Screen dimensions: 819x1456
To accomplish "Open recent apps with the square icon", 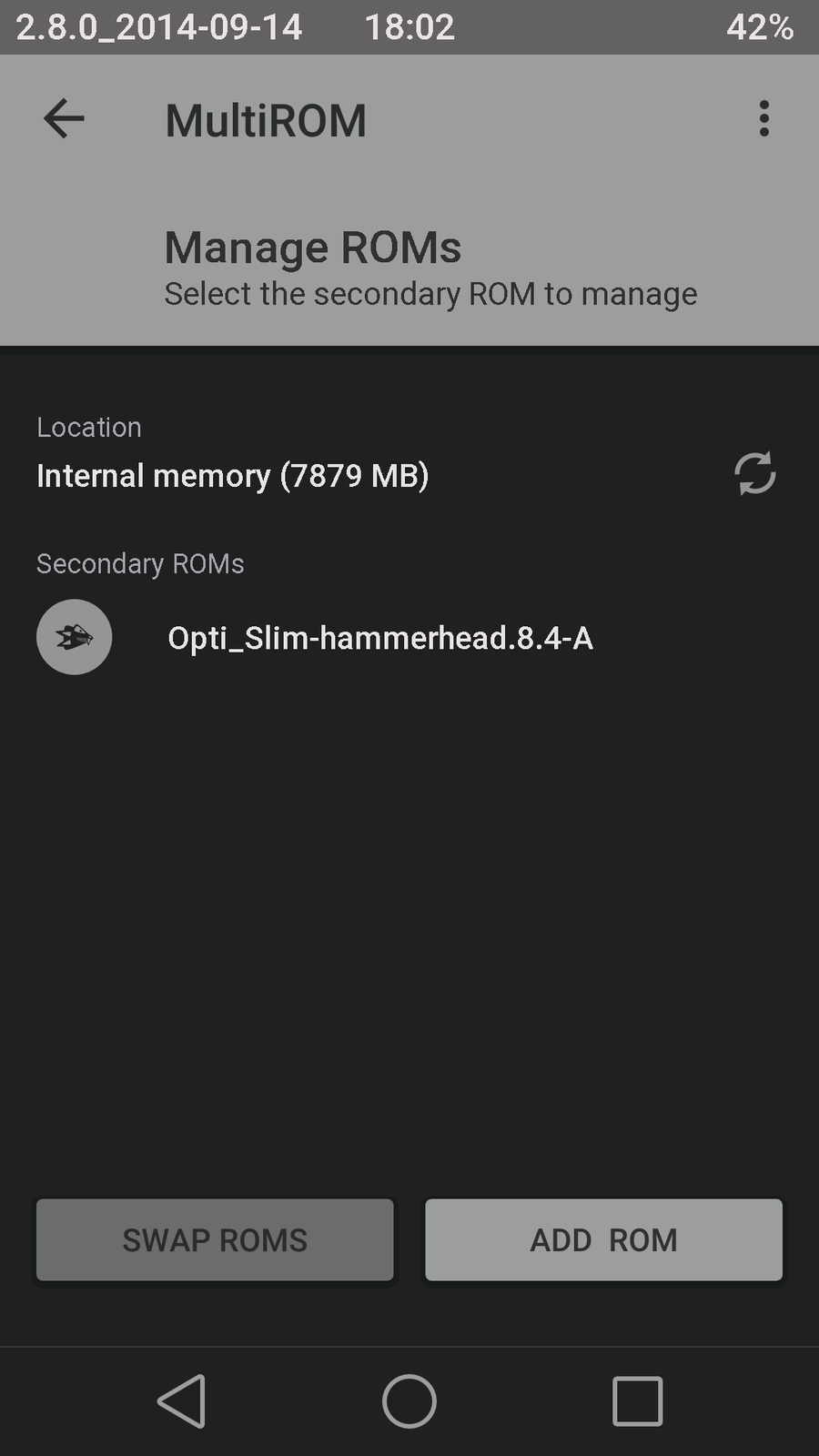I will (x=637, y=1400).
